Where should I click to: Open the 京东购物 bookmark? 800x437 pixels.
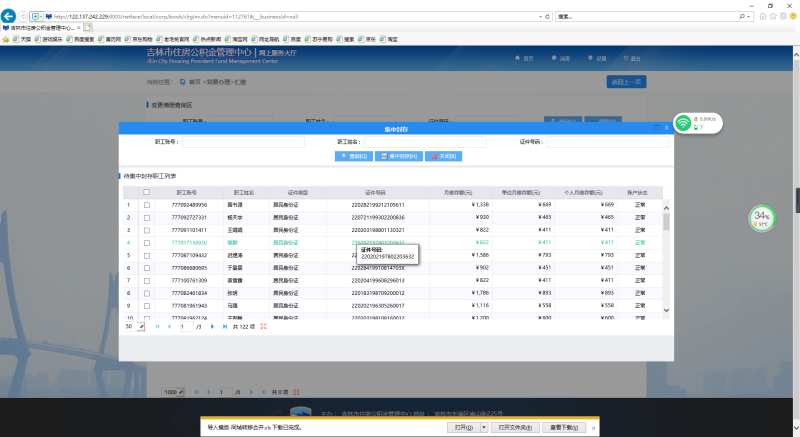139,39
